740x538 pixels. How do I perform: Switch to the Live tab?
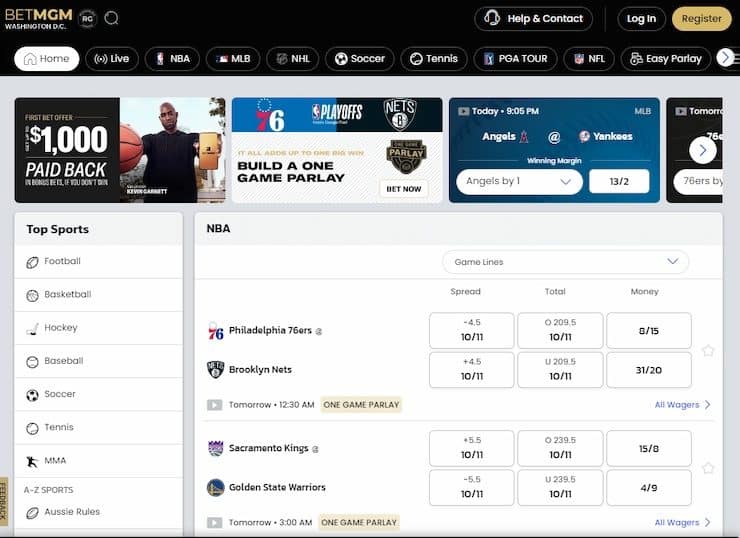pyautogui.click(x=112, y=59)
